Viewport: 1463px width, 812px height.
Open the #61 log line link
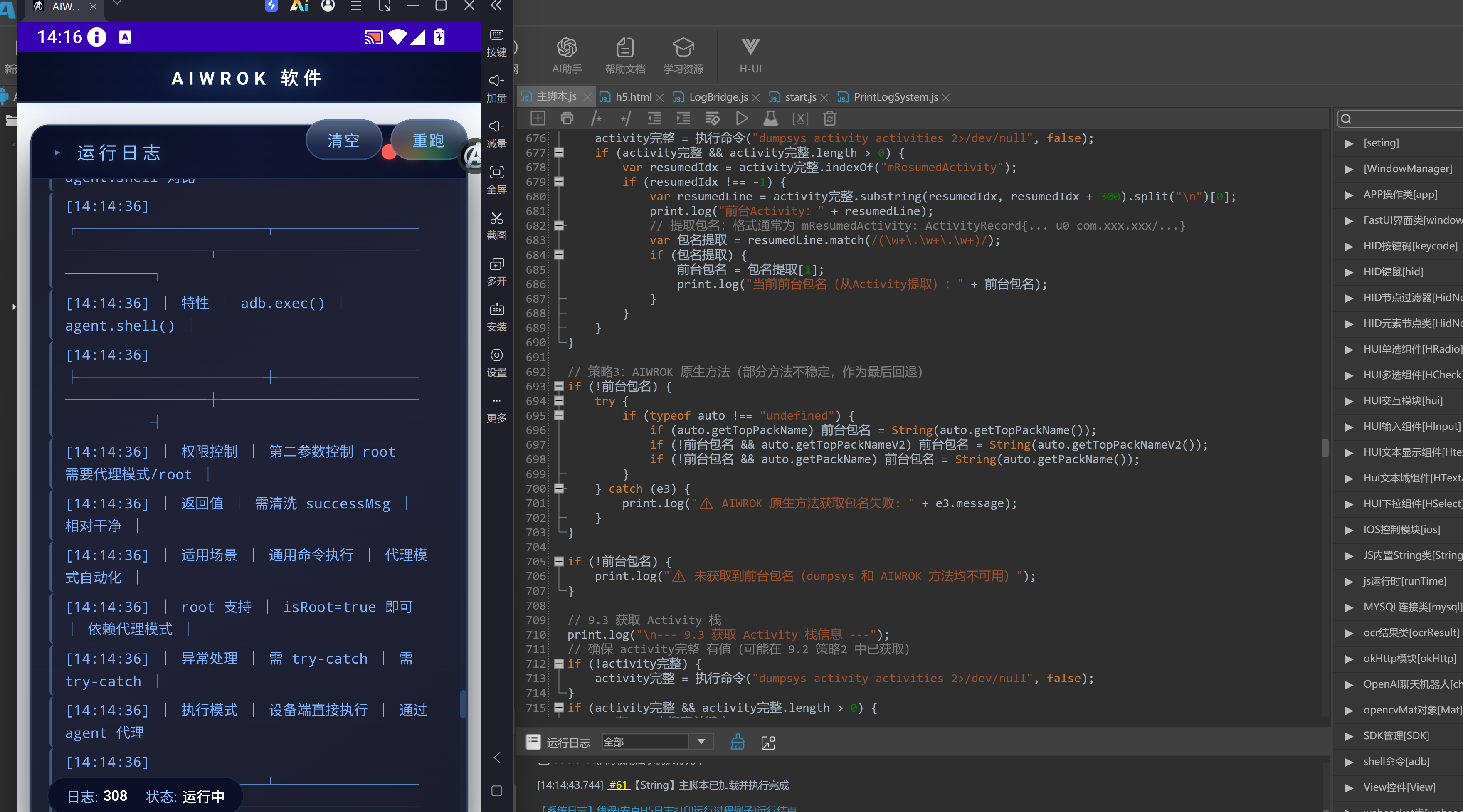618,785
